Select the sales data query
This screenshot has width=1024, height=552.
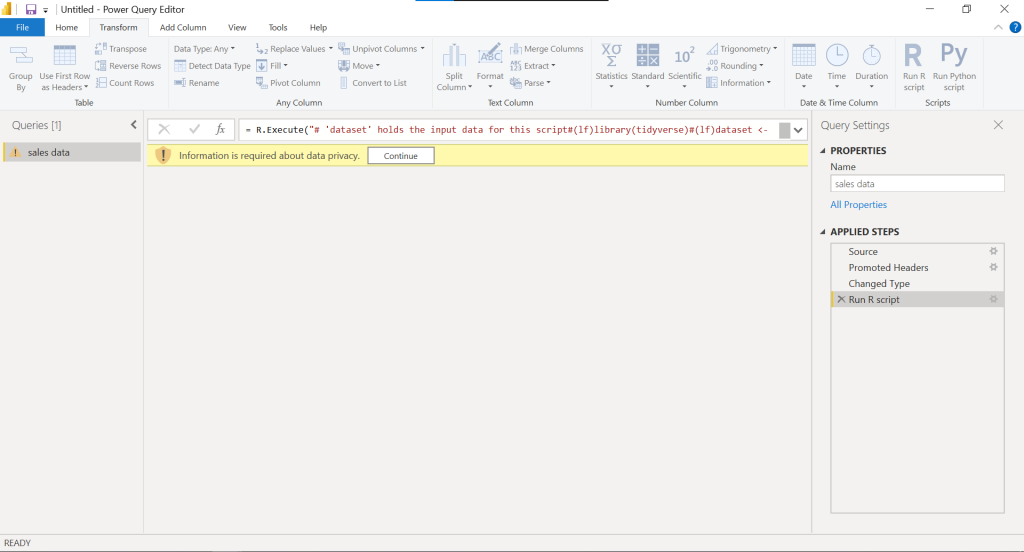coord(72,152)
